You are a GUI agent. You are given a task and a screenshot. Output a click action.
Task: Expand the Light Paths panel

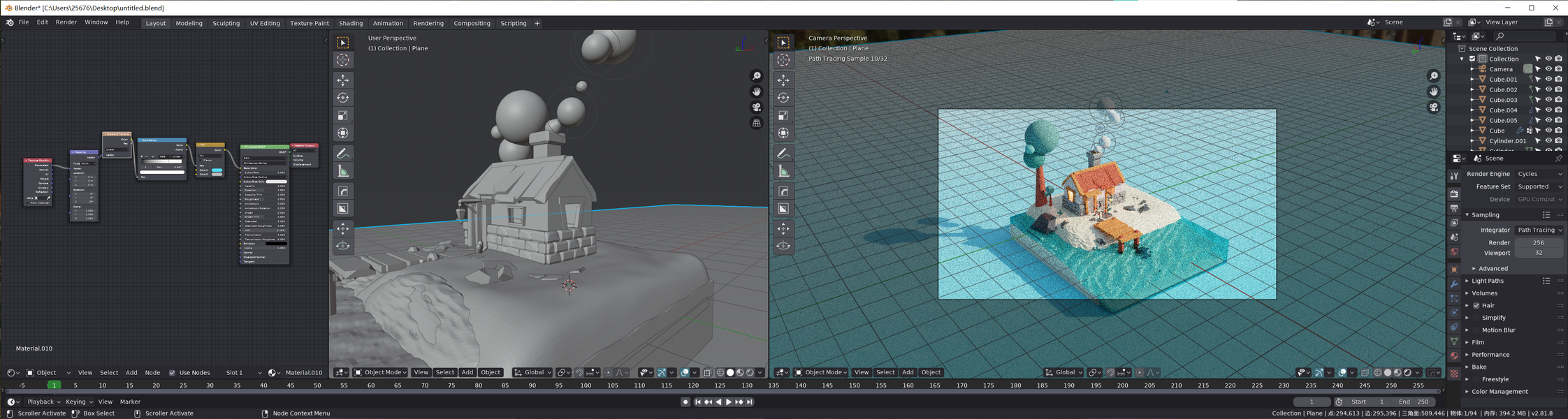(x=1488, y=281)
